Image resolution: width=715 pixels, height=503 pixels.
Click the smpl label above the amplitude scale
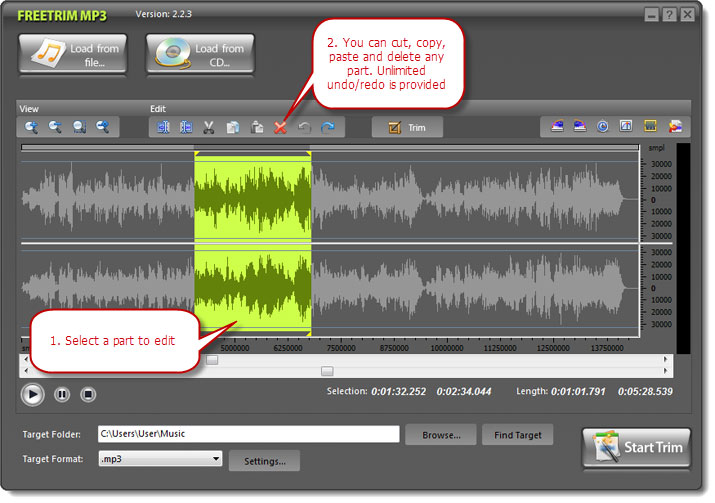click(x=656, y=148)
